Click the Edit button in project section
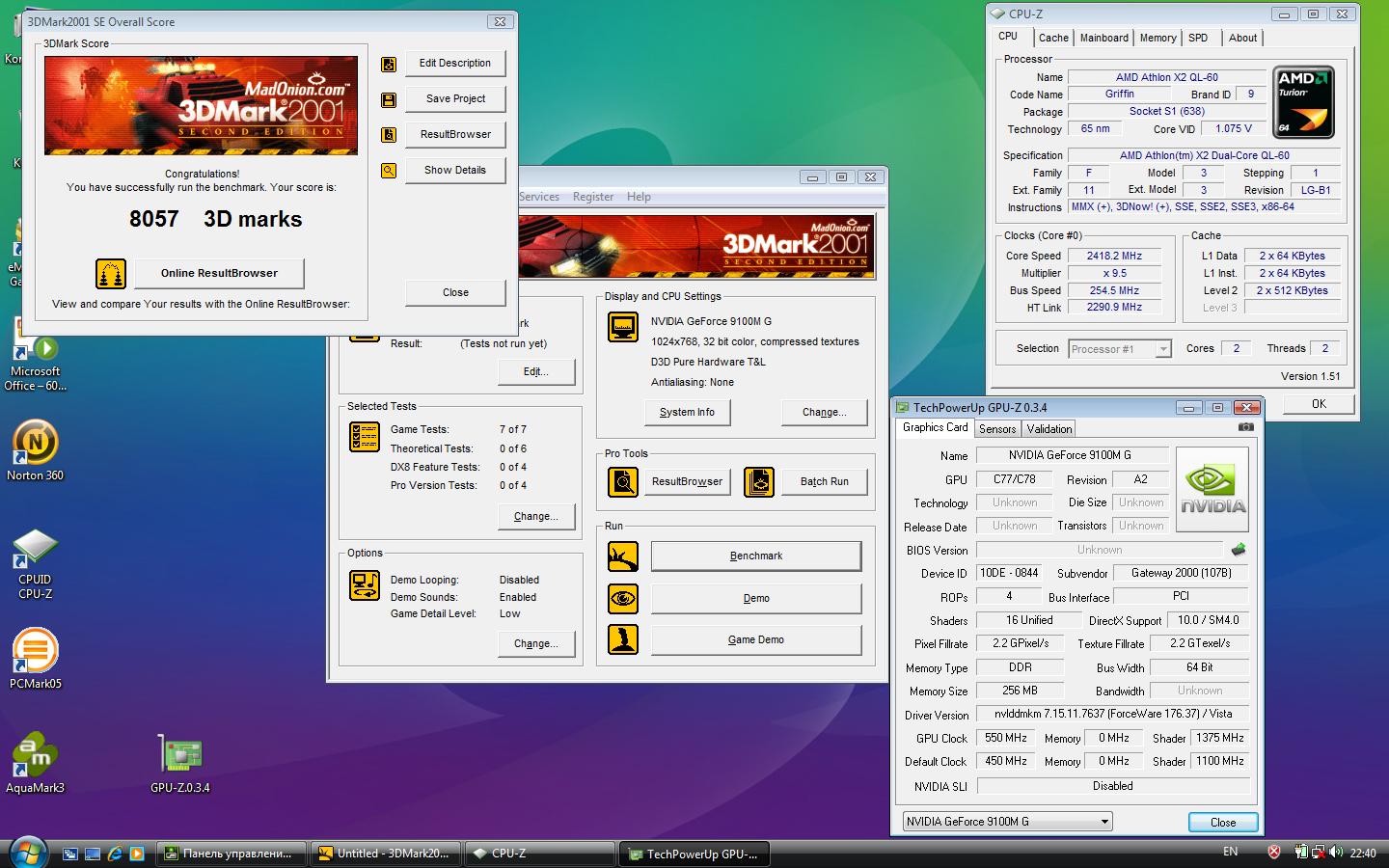This screenshot has width=1389, height=868. (536, 372)
